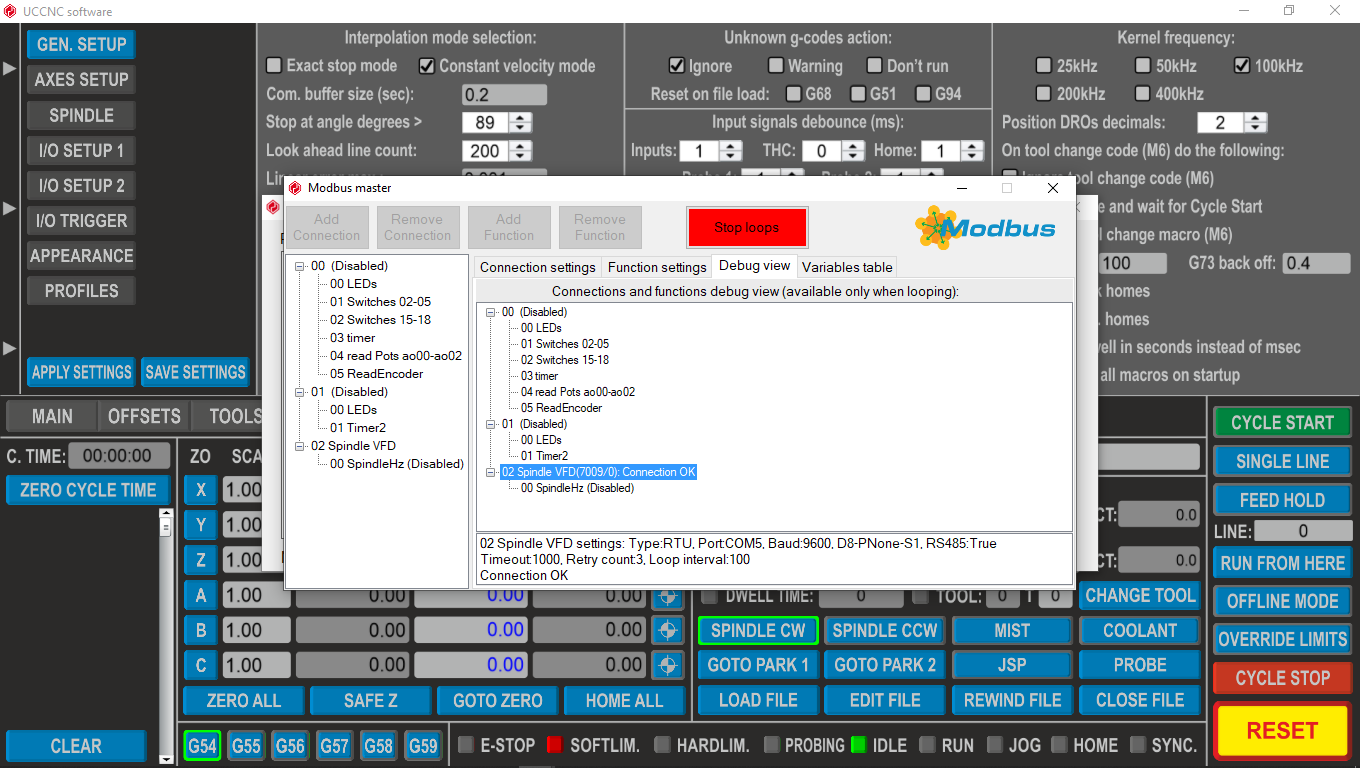1360x768 pixels.
Task: Open the Variables table tab
Action: [847, 267]
